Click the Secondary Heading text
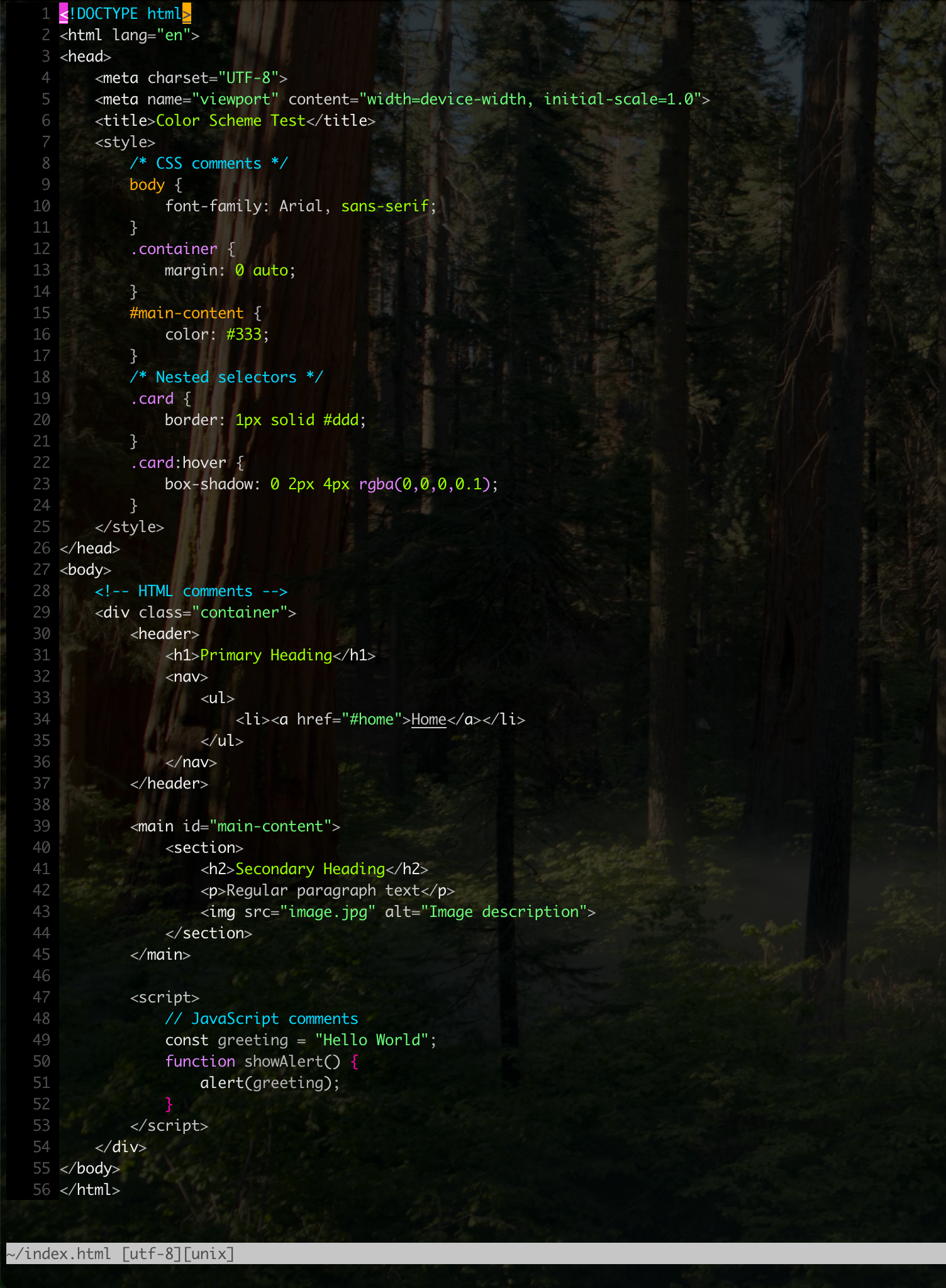 (310, 869)
